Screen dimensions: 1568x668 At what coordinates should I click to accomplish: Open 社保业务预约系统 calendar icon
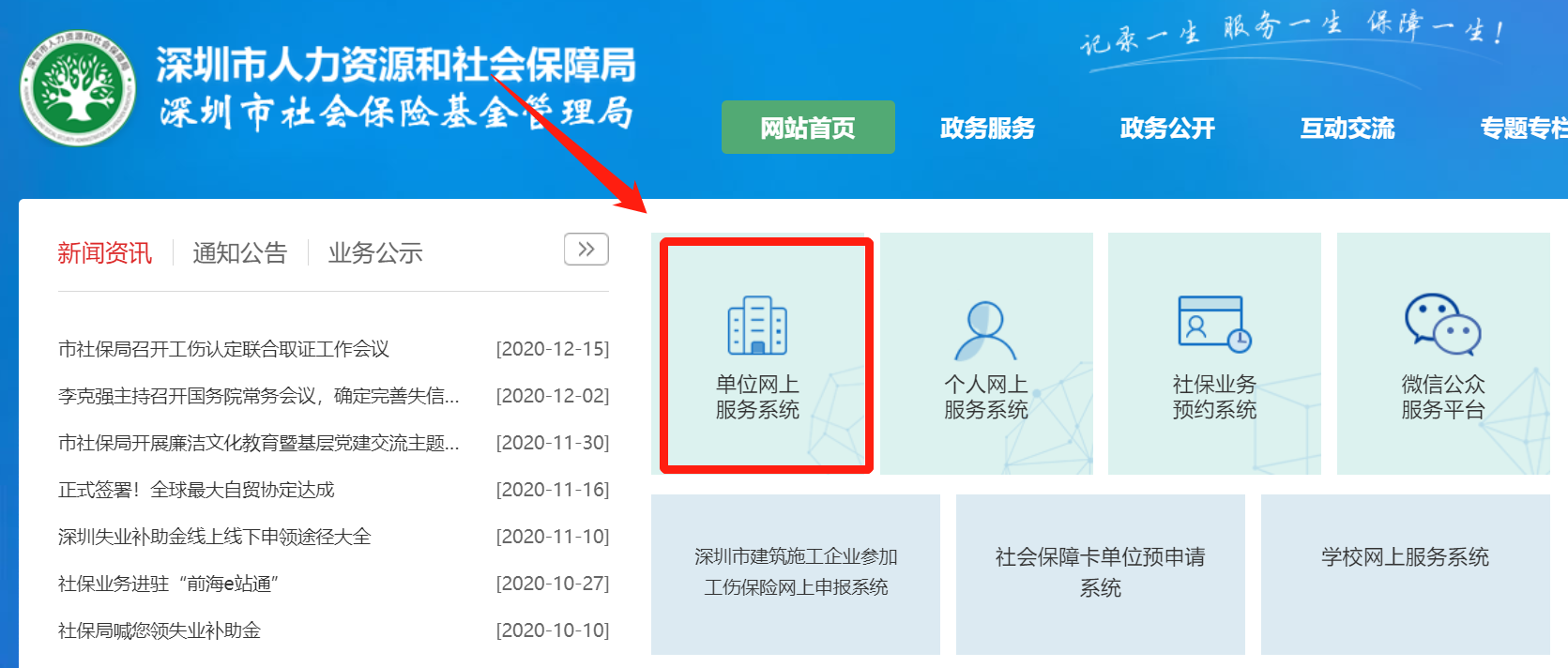1214,324
